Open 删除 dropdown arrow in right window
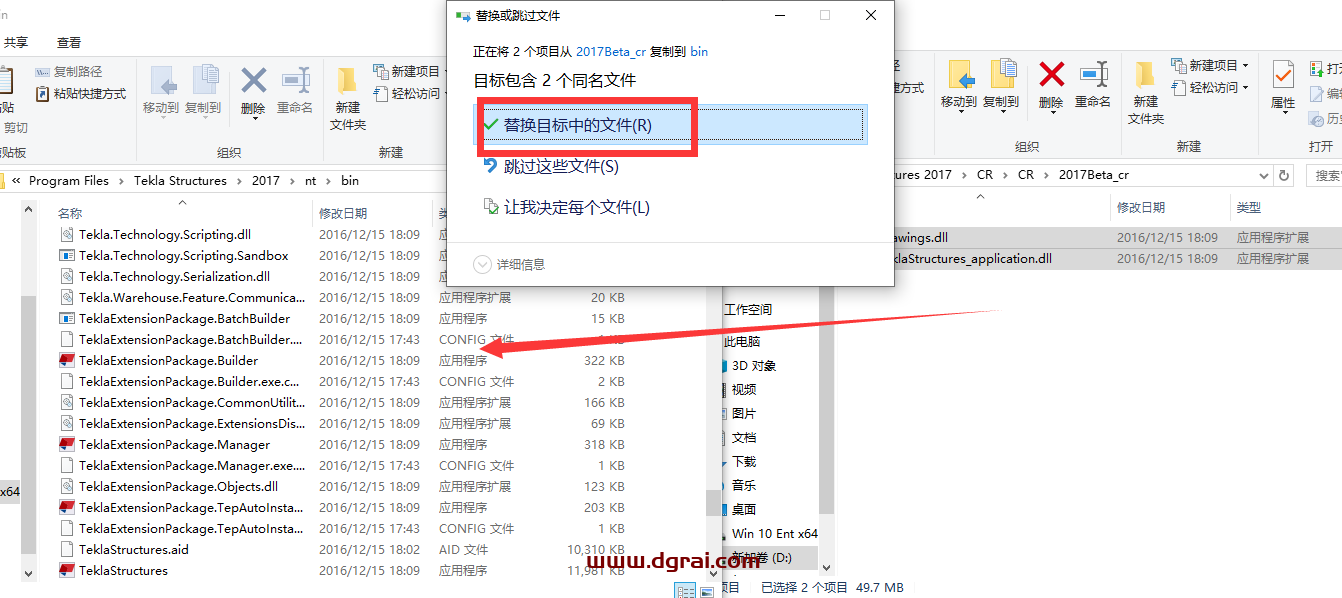The width and height of the screenshot is (1342, 598). pos(1051,114)
